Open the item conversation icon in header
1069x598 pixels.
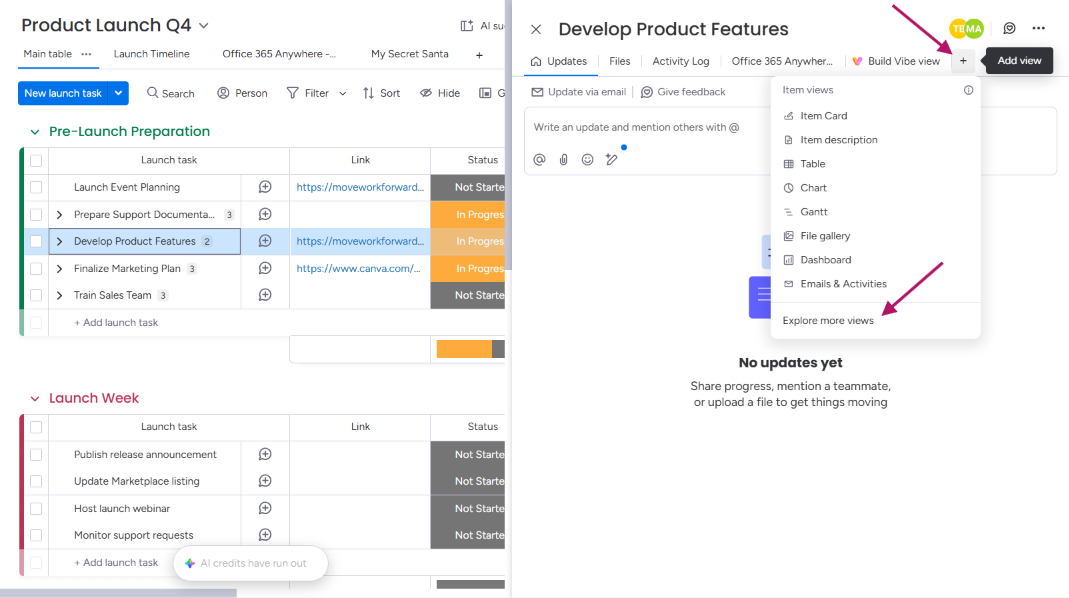(1010, 29)
